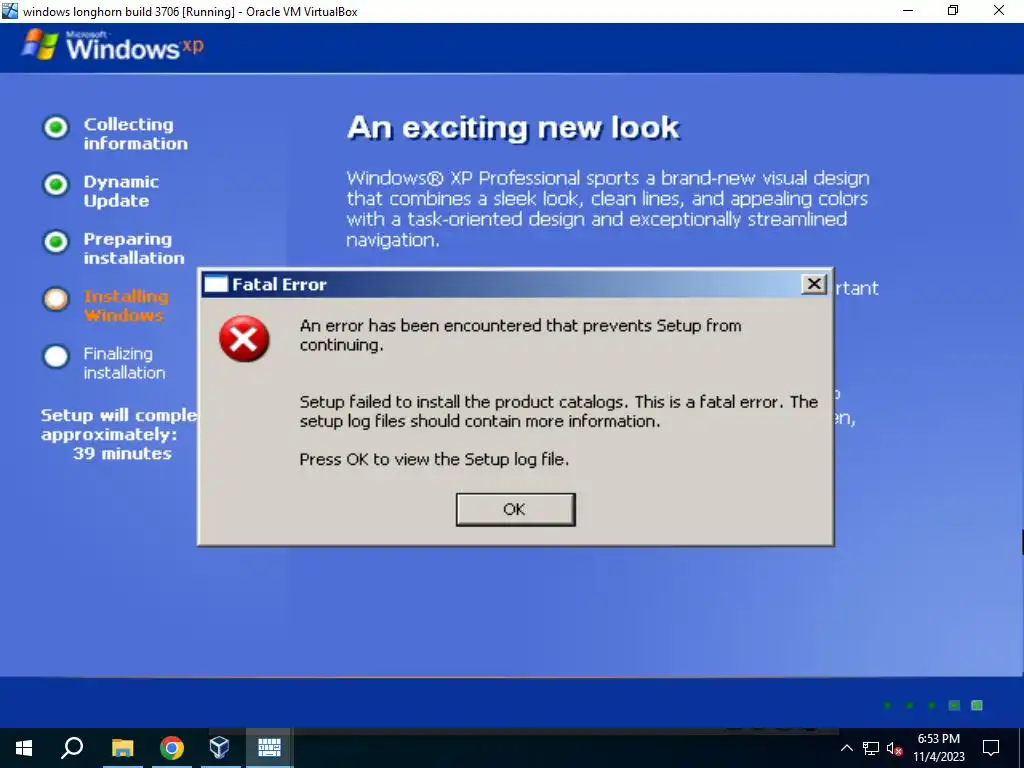Close the Fatal Error dialog
This screenshot has height=768, width=1024.
(814, 284)
